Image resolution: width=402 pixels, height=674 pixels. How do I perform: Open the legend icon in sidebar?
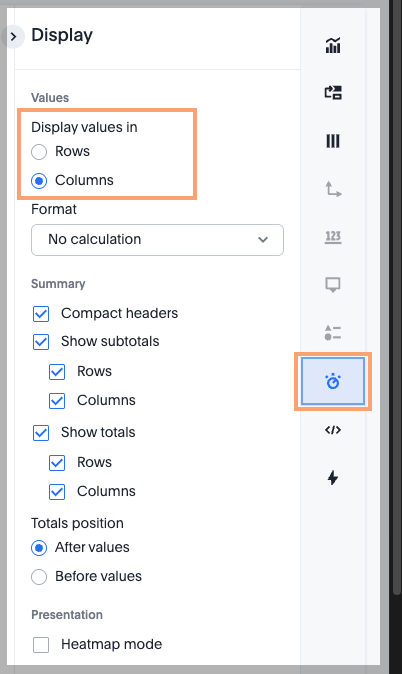coord(333,333)
